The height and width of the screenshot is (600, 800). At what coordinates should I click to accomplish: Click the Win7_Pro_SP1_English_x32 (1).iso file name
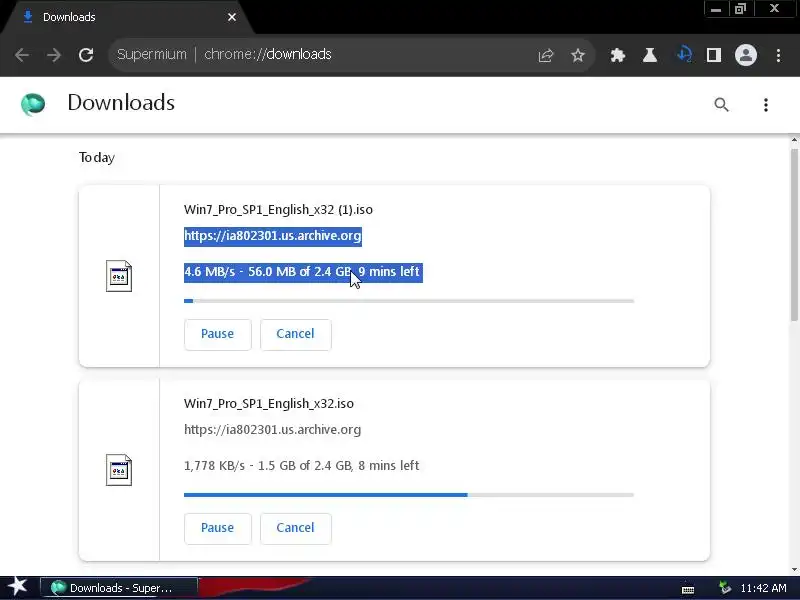click(278, 210)
